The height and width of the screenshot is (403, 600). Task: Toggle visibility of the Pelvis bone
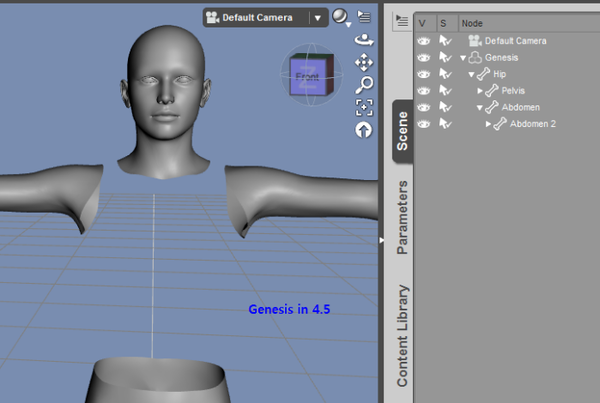[424, 91]
